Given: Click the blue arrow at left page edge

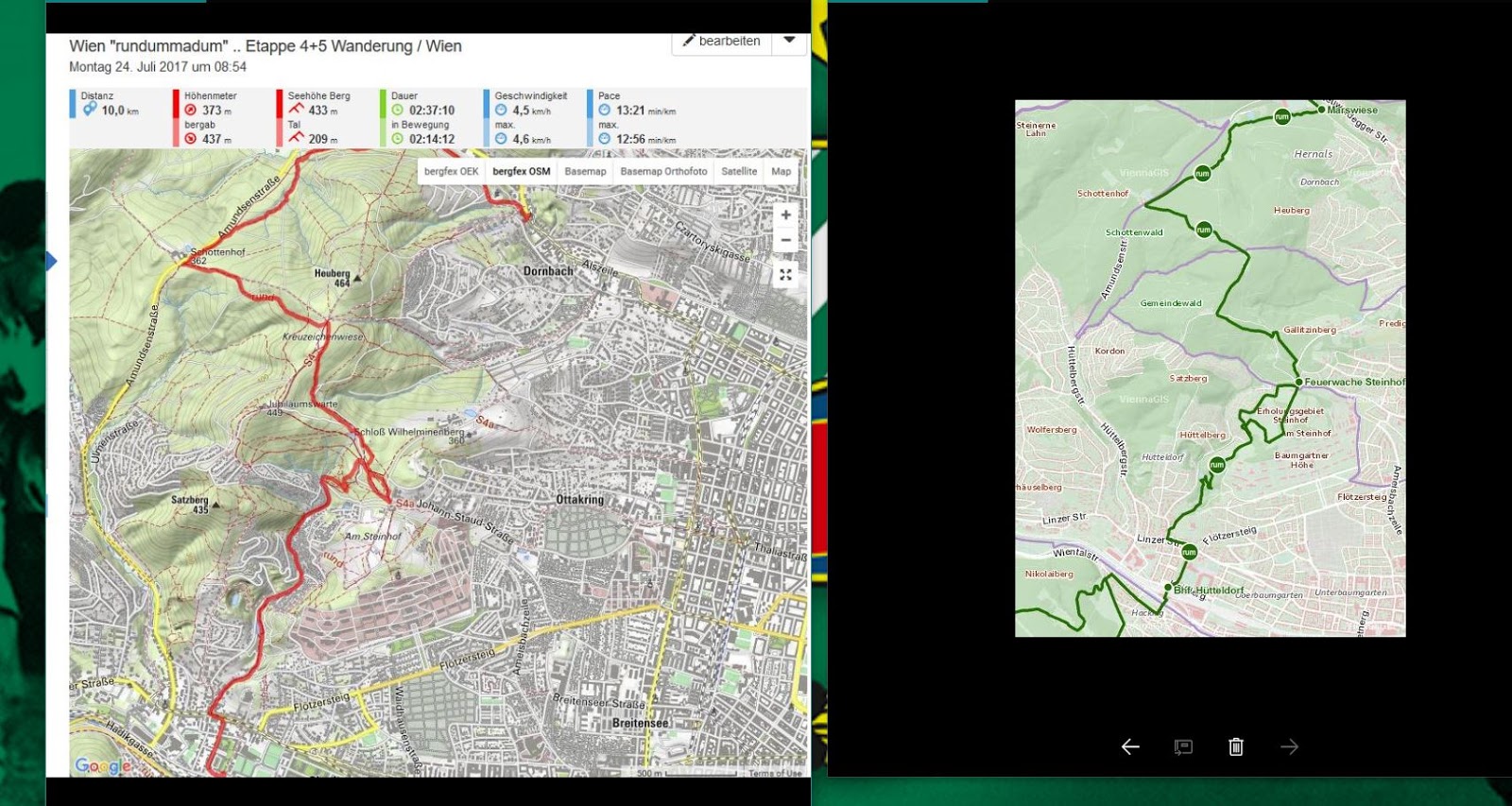Looking at the screenshot, I should (51, 261).
